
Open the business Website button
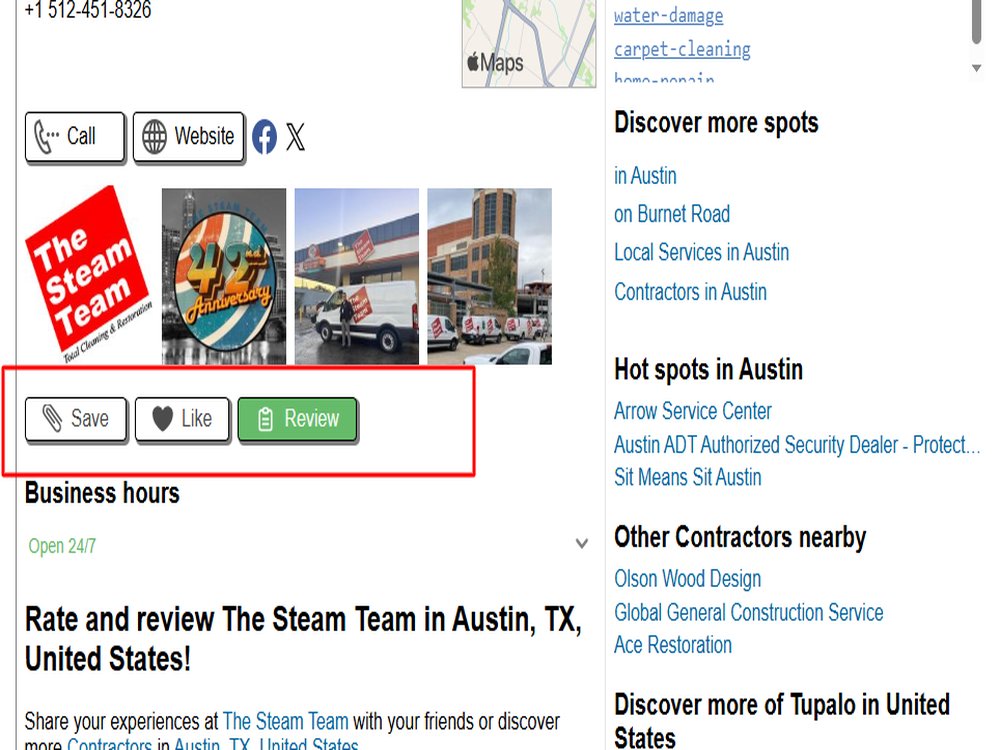(188, 136)
